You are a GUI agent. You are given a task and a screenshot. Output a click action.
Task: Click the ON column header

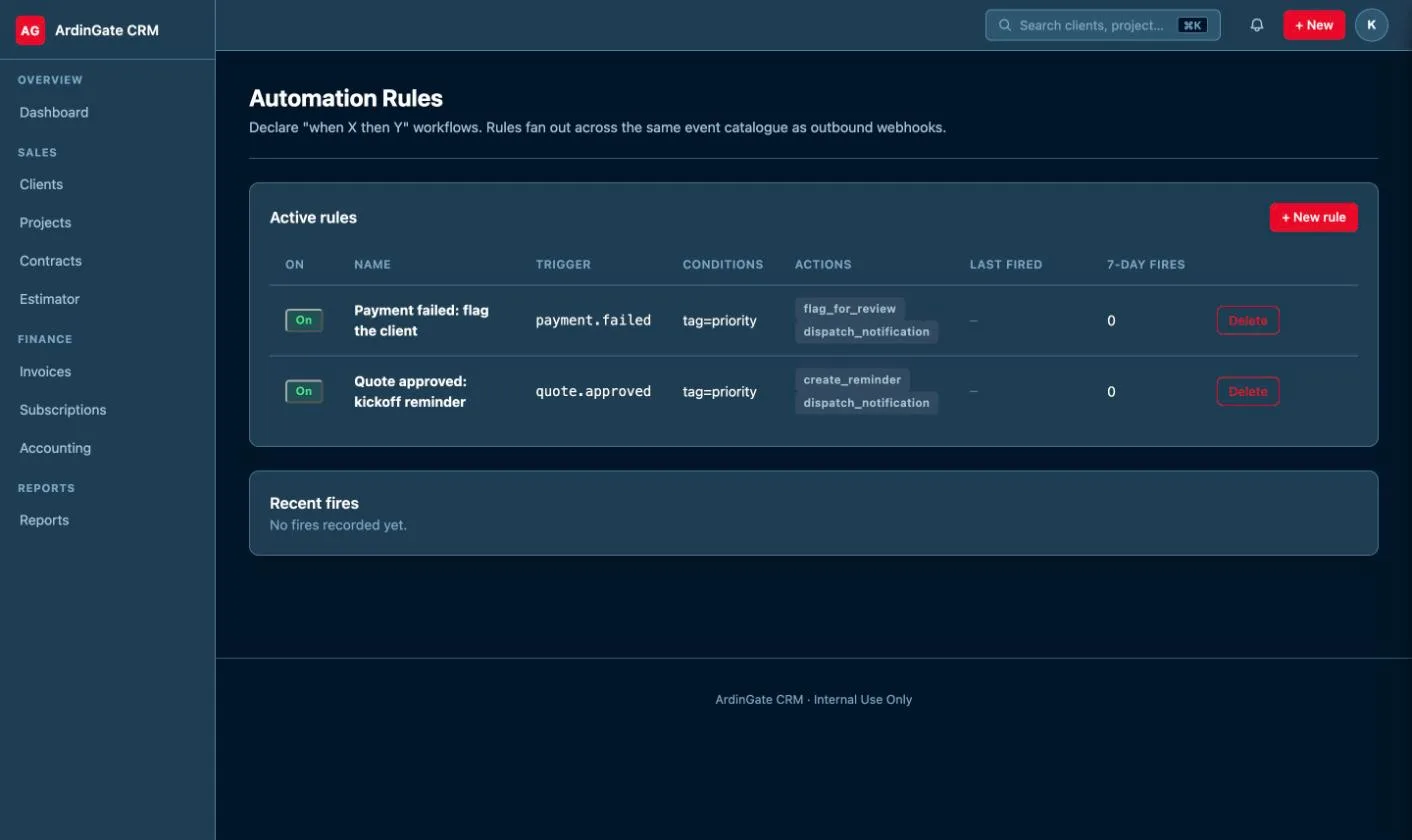click(294, 265)
